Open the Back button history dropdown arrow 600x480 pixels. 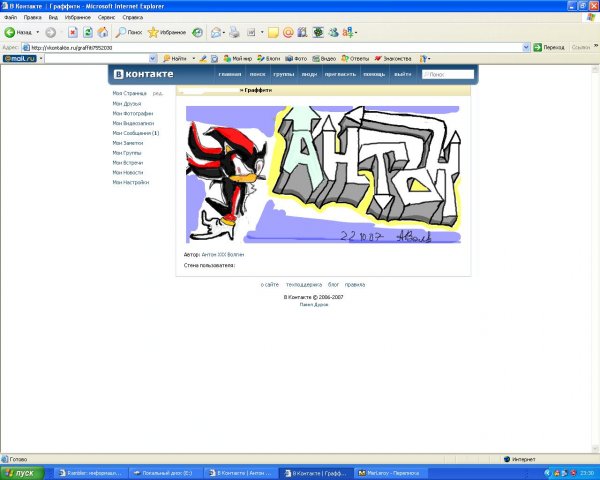pyautogui.click(x=39, y=32)
